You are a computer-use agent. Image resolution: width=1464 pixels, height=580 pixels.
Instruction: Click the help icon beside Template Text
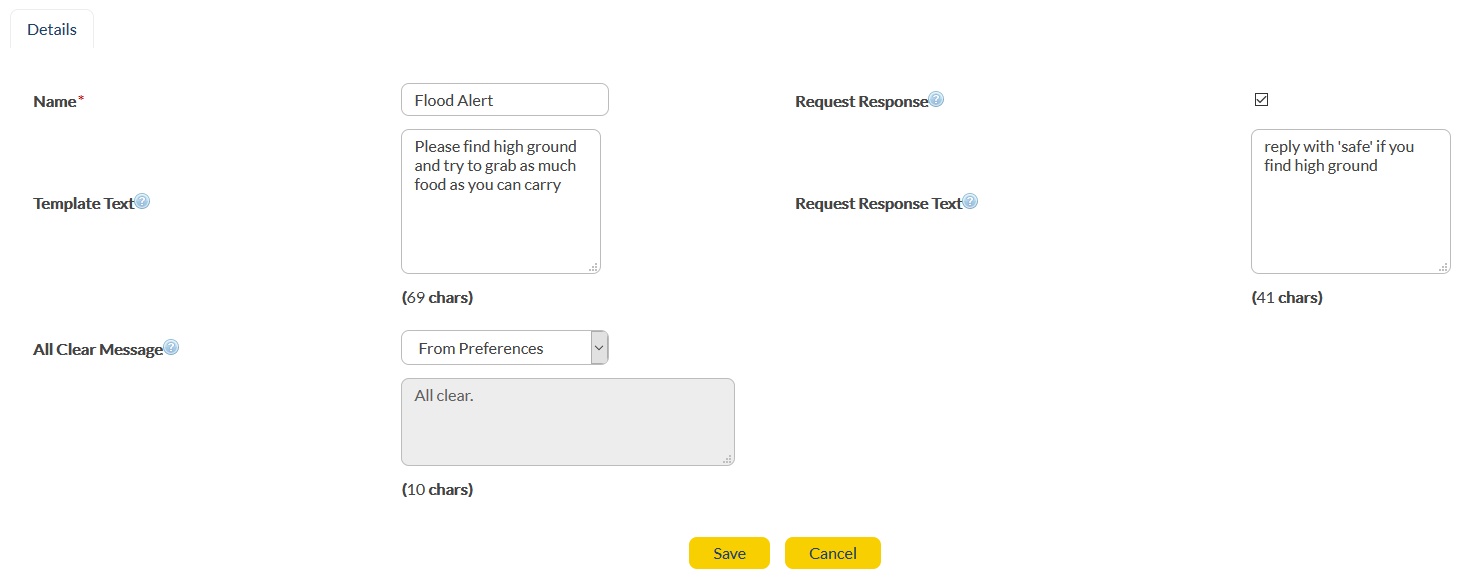click(x=142, y=202)
